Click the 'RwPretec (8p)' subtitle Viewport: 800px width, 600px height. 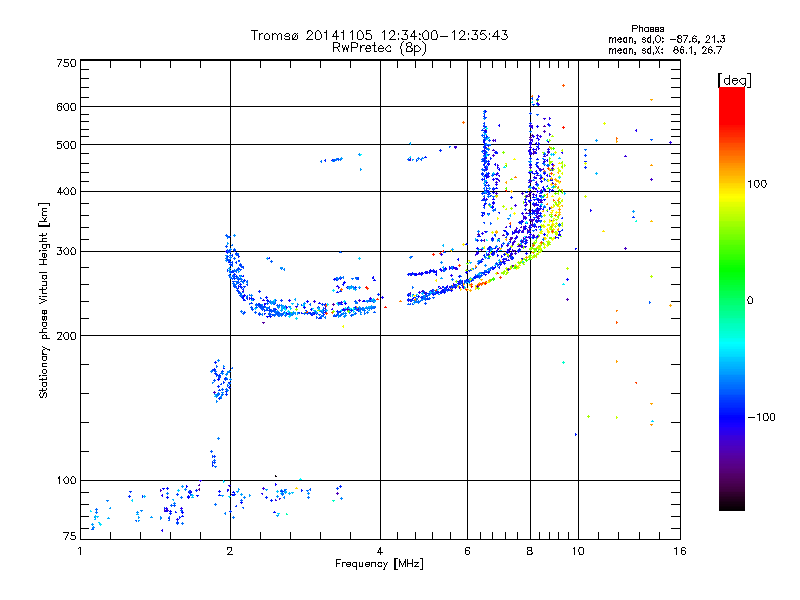379,48
